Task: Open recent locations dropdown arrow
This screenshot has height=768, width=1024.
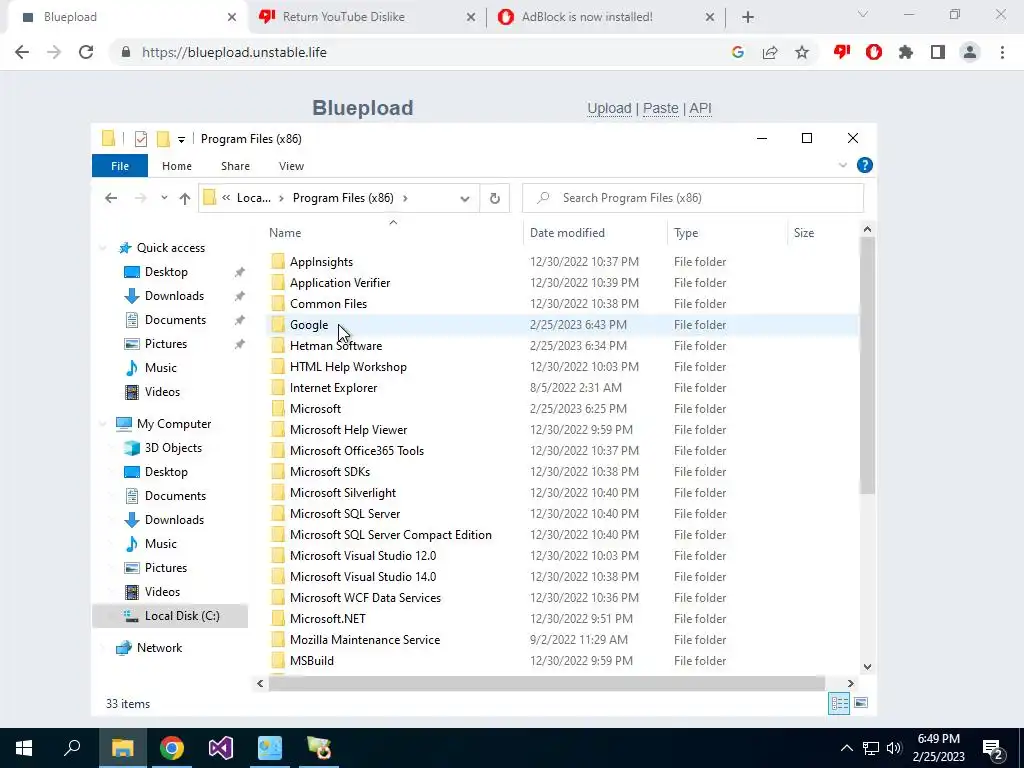Action: [164, 198]
